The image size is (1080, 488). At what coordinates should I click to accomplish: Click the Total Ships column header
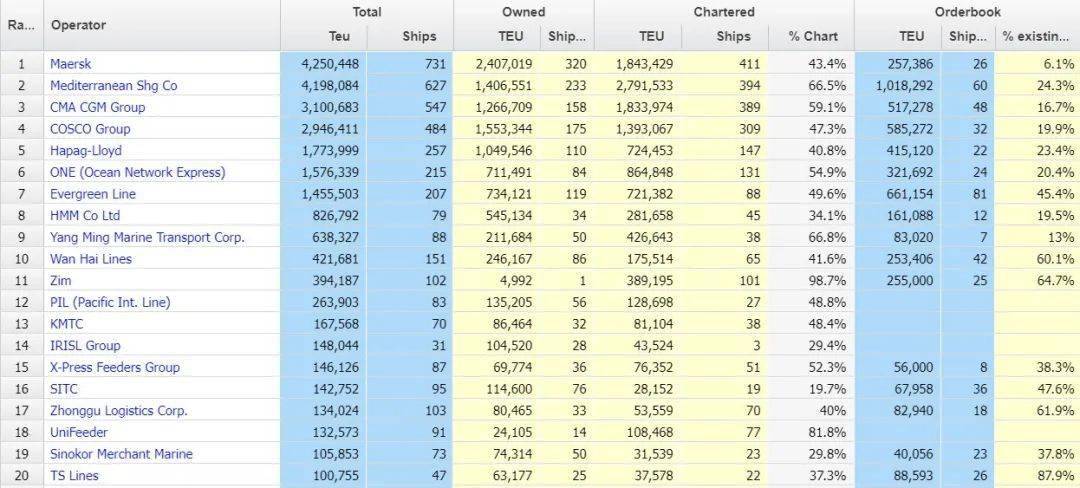[x=419, y=37]
